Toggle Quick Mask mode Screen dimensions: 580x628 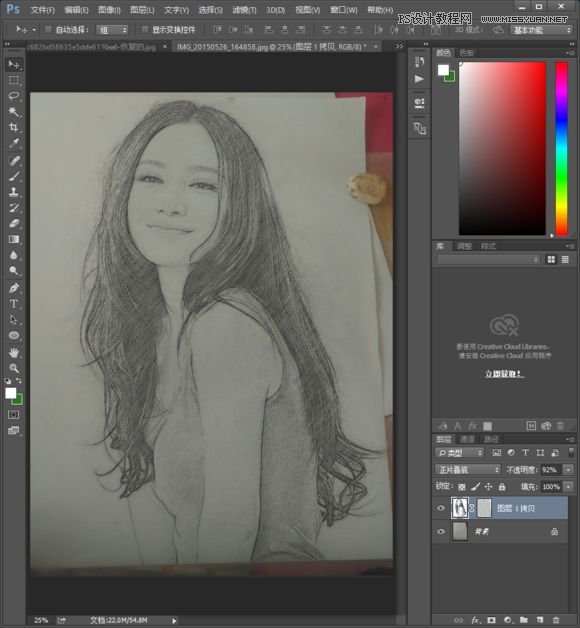(x=14, y=415)
